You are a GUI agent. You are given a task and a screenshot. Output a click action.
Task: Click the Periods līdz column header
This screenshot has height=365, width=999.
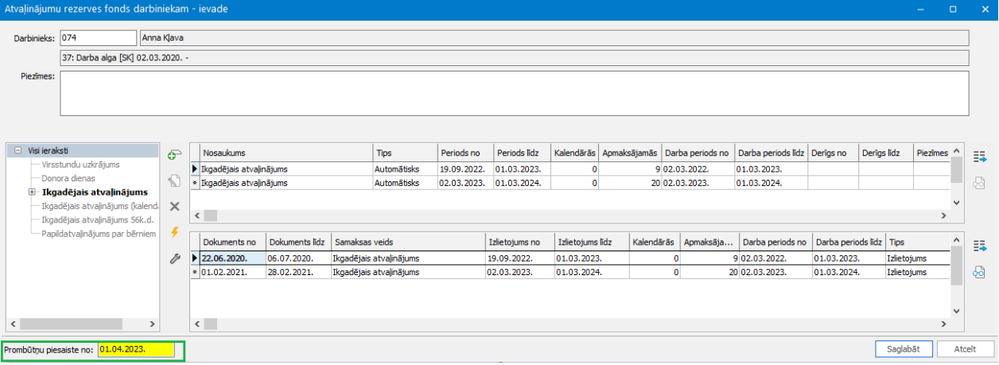click(x=522, y=153)
